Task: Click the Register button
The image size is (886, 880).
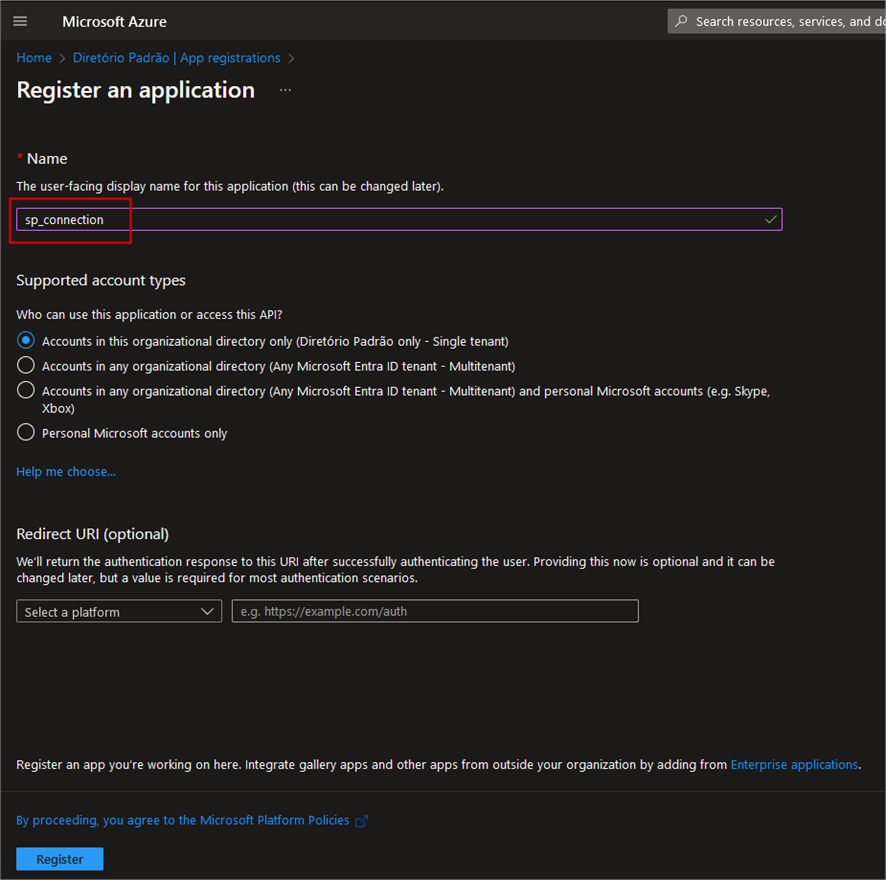Action: 60,859
